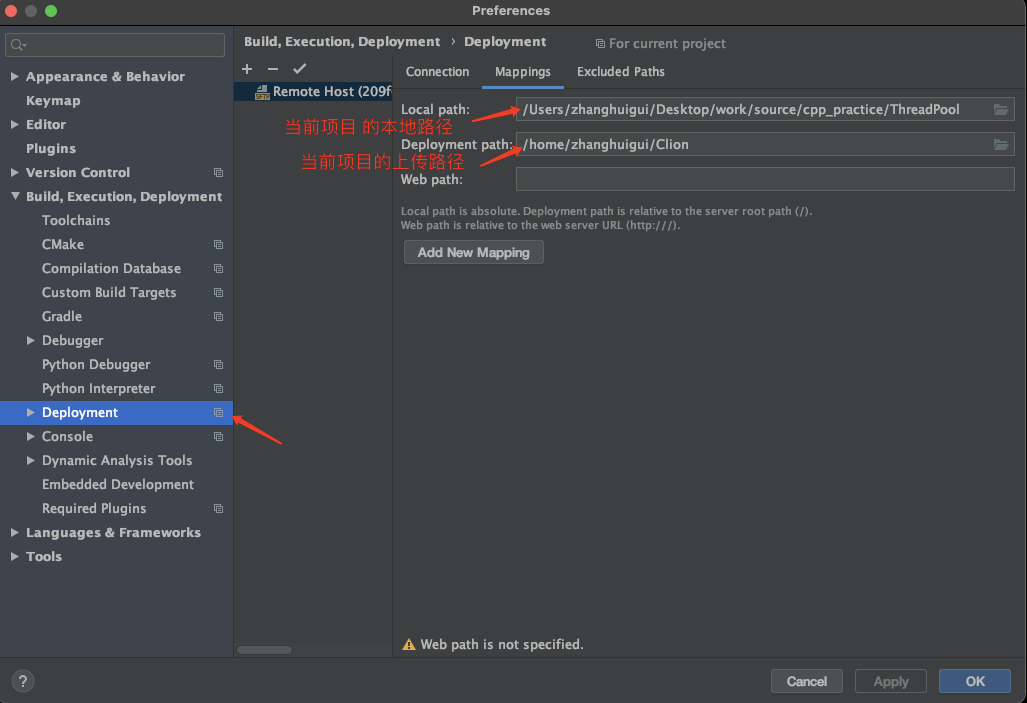
Task: Click Build, Execution, Deployment breadcrumb
Action: click(x=342, y=41)
